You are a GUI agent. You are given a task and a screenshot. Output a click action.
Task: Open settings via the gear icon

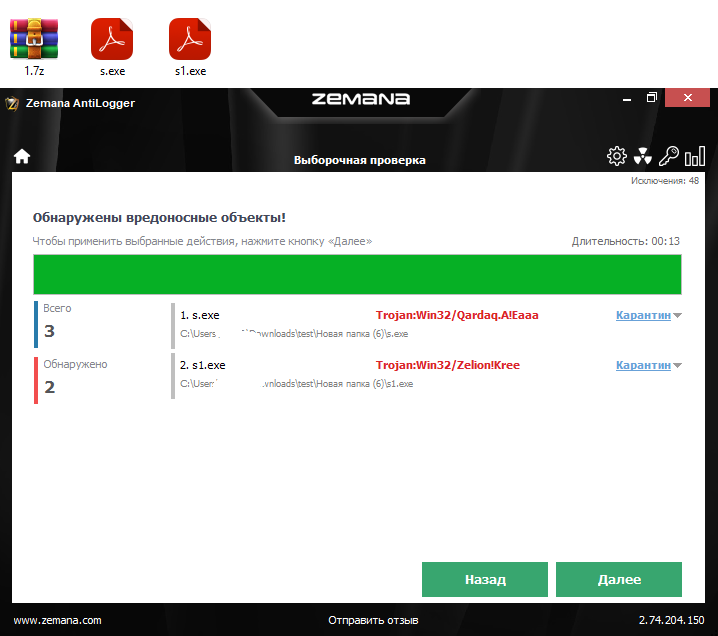point(616,156)
